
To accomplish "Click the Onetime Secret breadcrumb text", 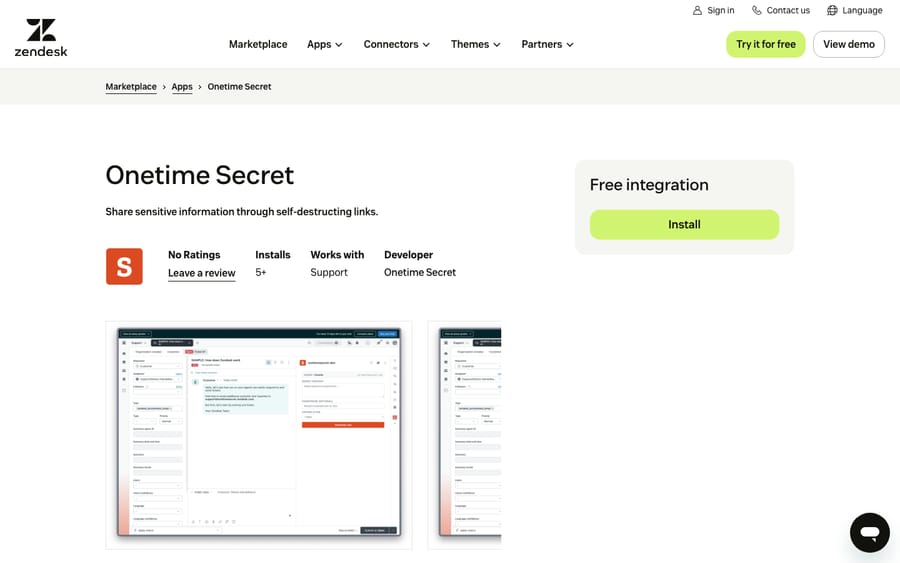I will pos(239,87).
